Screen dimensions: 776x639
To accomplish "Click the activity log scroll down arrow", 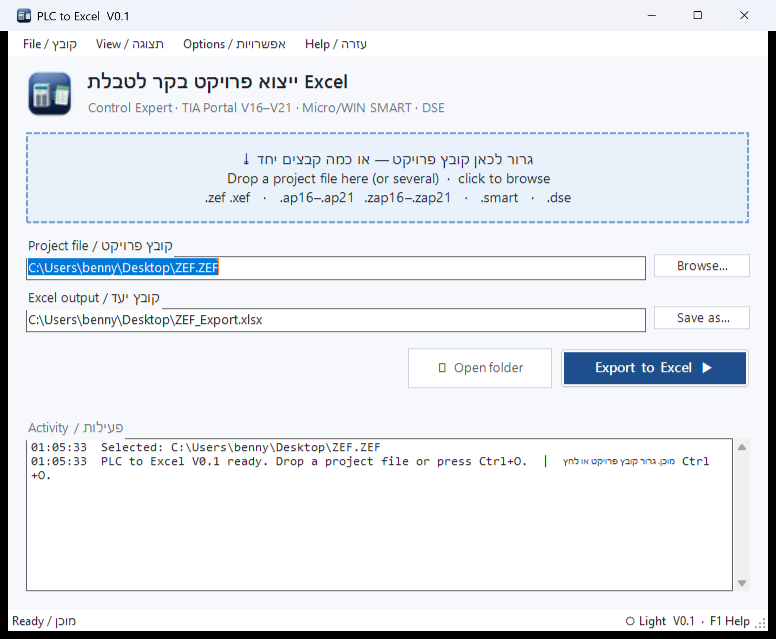I will 742,583.
